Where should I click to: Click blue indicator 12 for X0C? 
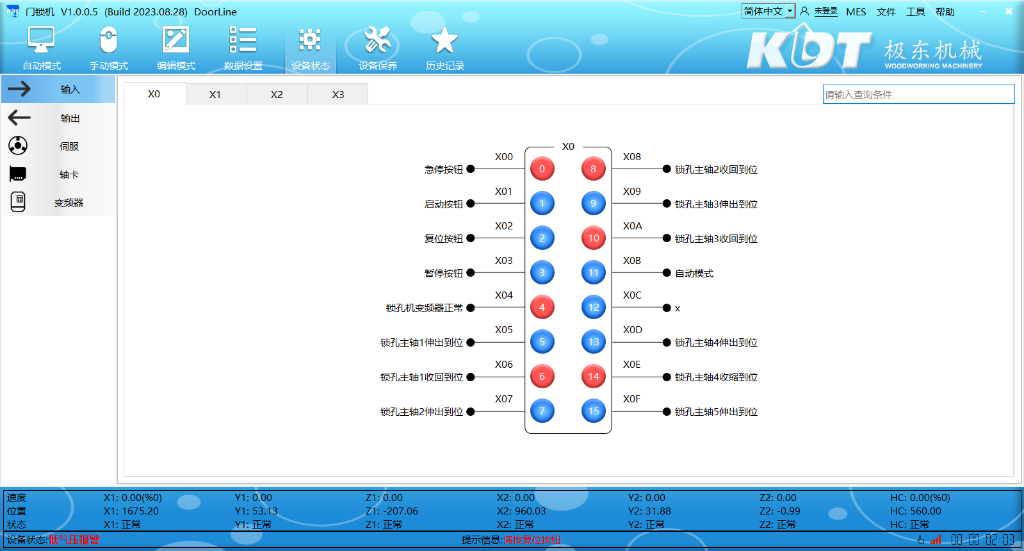click(594, 308)
